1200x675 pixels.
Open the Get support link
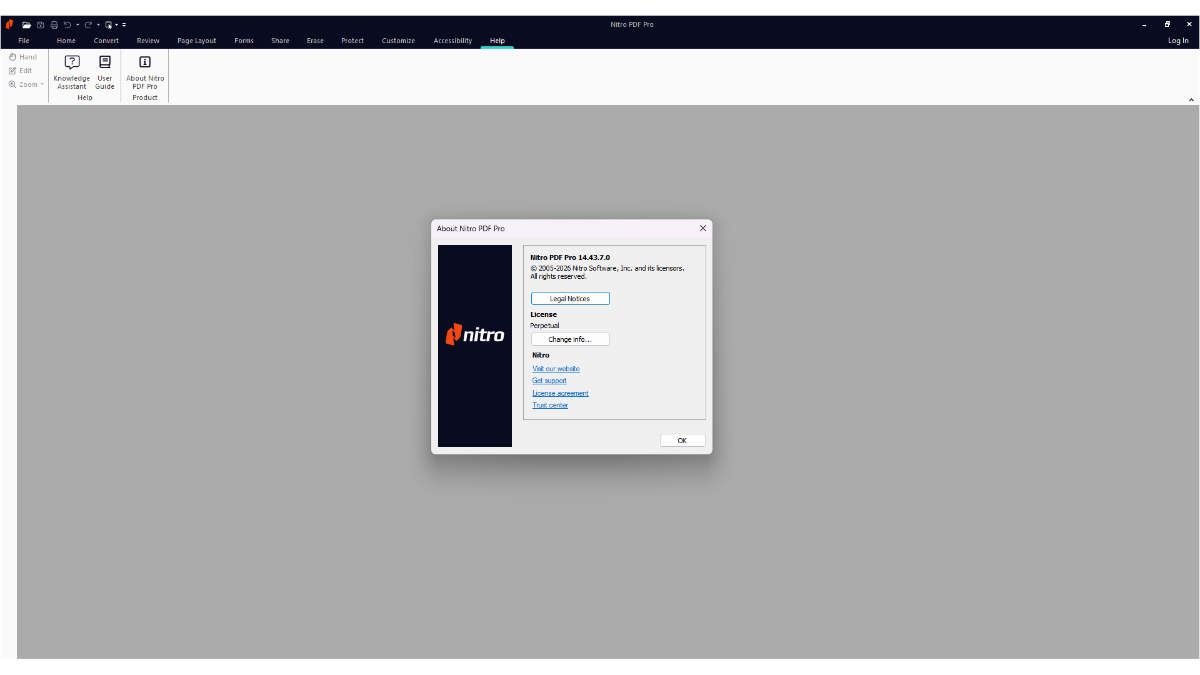pos(549,381)
